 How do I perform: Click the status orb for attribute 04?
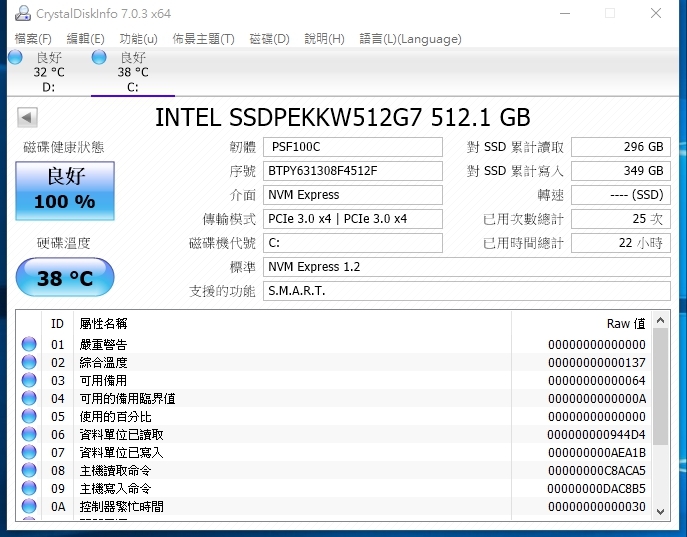(x=29, y=398)
